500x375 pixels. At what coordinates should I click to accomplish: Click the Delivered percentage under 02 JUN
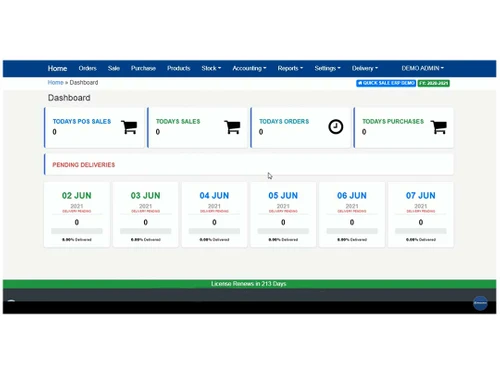[77, 240]
